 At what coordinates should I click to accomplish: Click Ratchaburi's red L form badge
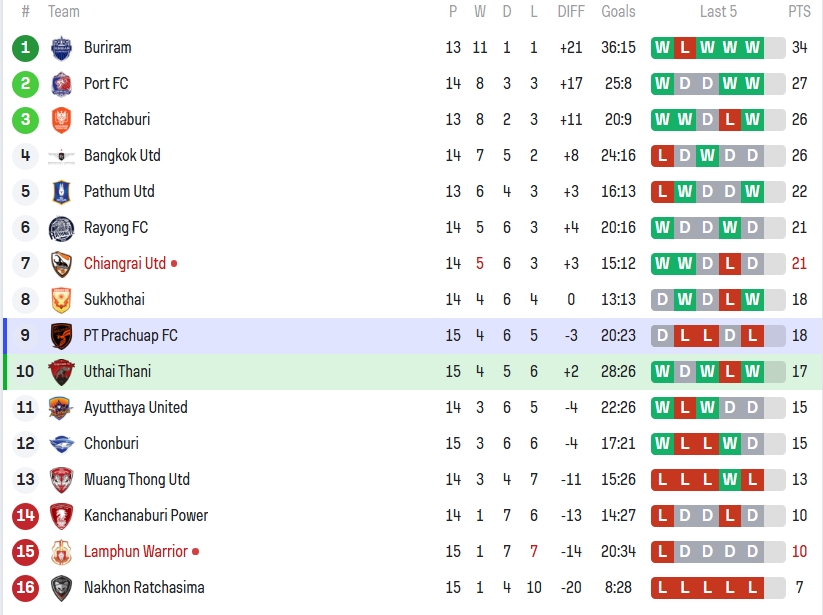(730, 120)
